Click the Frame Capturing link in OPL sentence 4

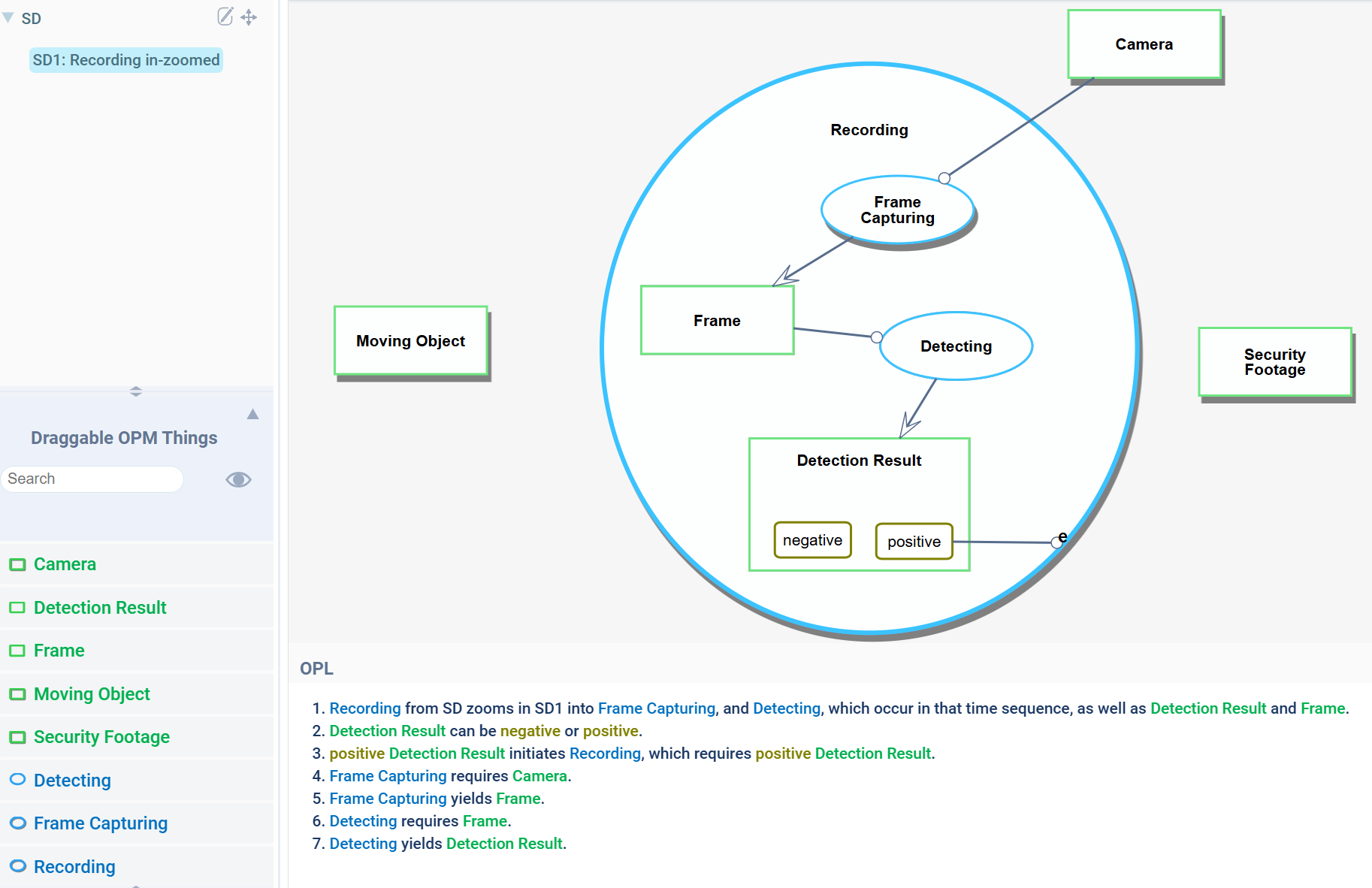pos(388,776)
